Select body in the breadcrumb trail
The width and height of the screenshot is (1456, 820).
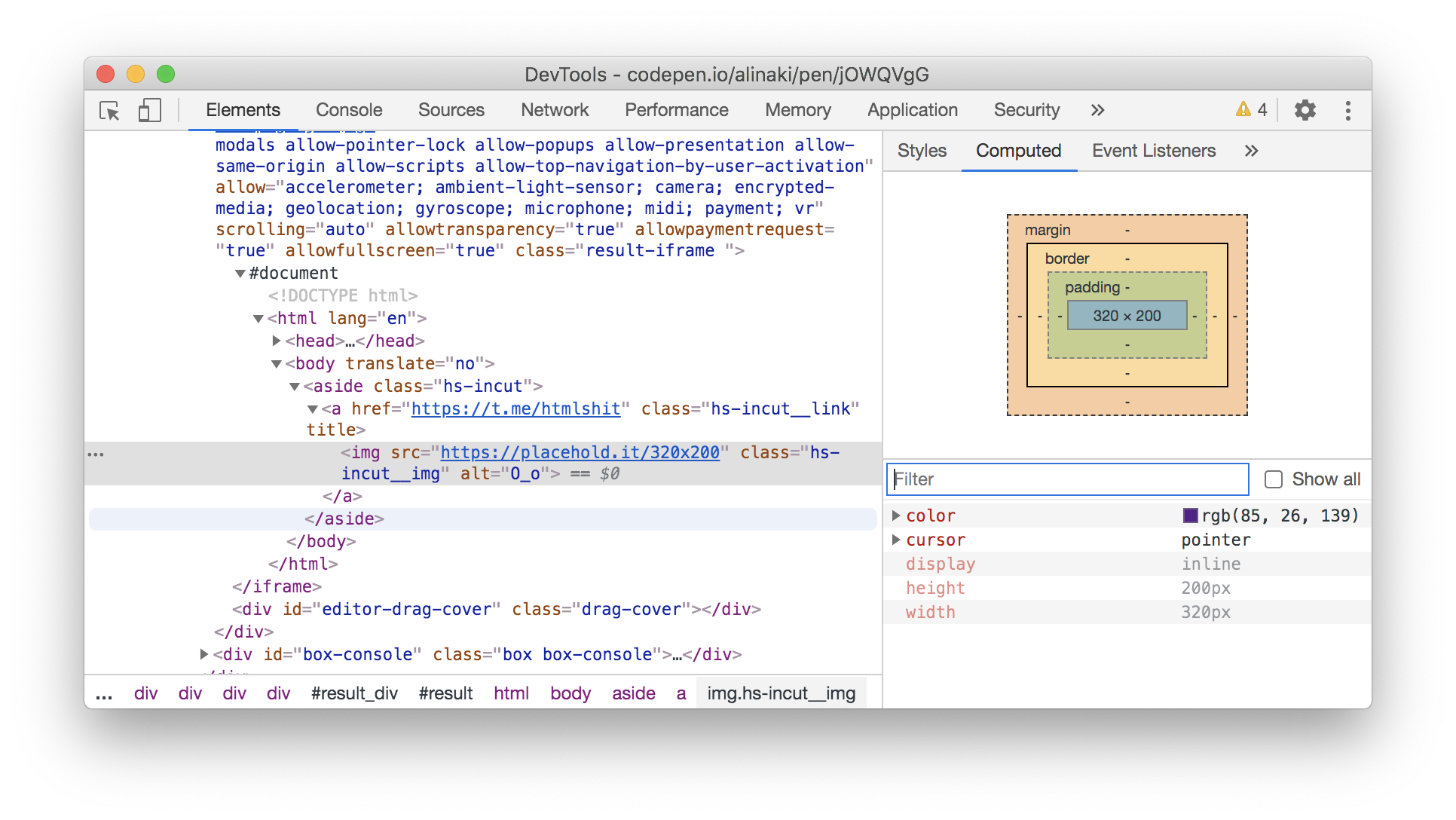(570, 693)
